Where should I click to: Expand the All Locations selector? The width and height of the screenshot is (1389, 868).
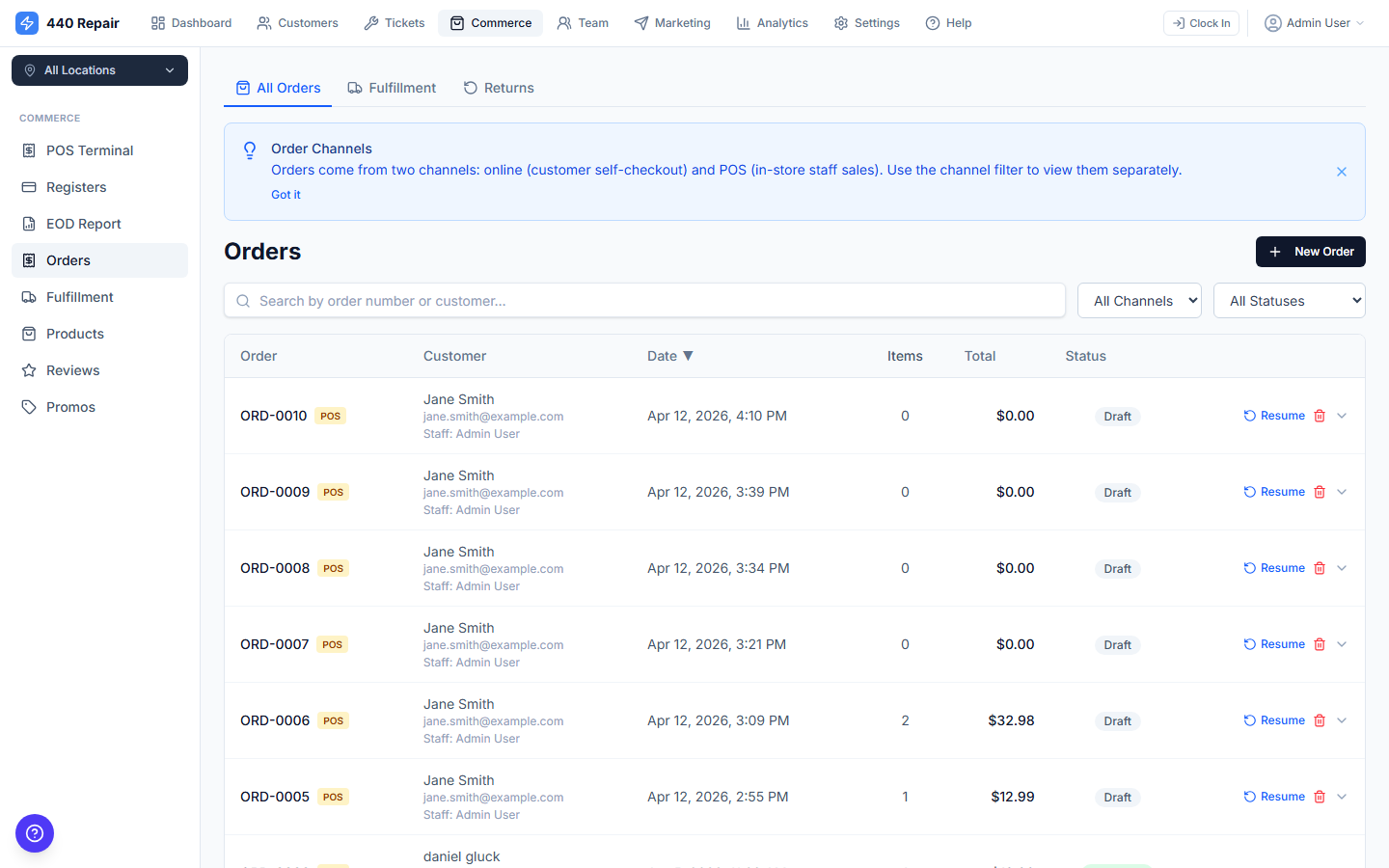[99, 70]
